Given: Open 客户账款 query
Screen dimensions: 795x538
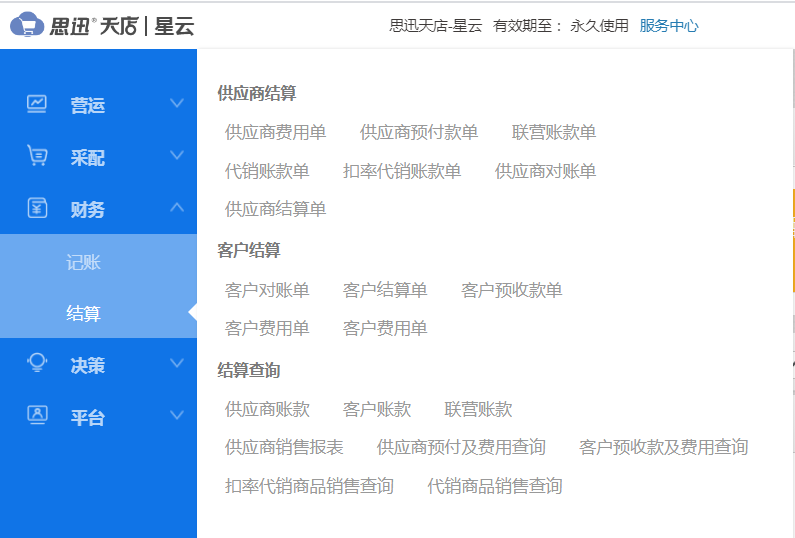Looking at the screenshot, I should click(x=377, y=409).
